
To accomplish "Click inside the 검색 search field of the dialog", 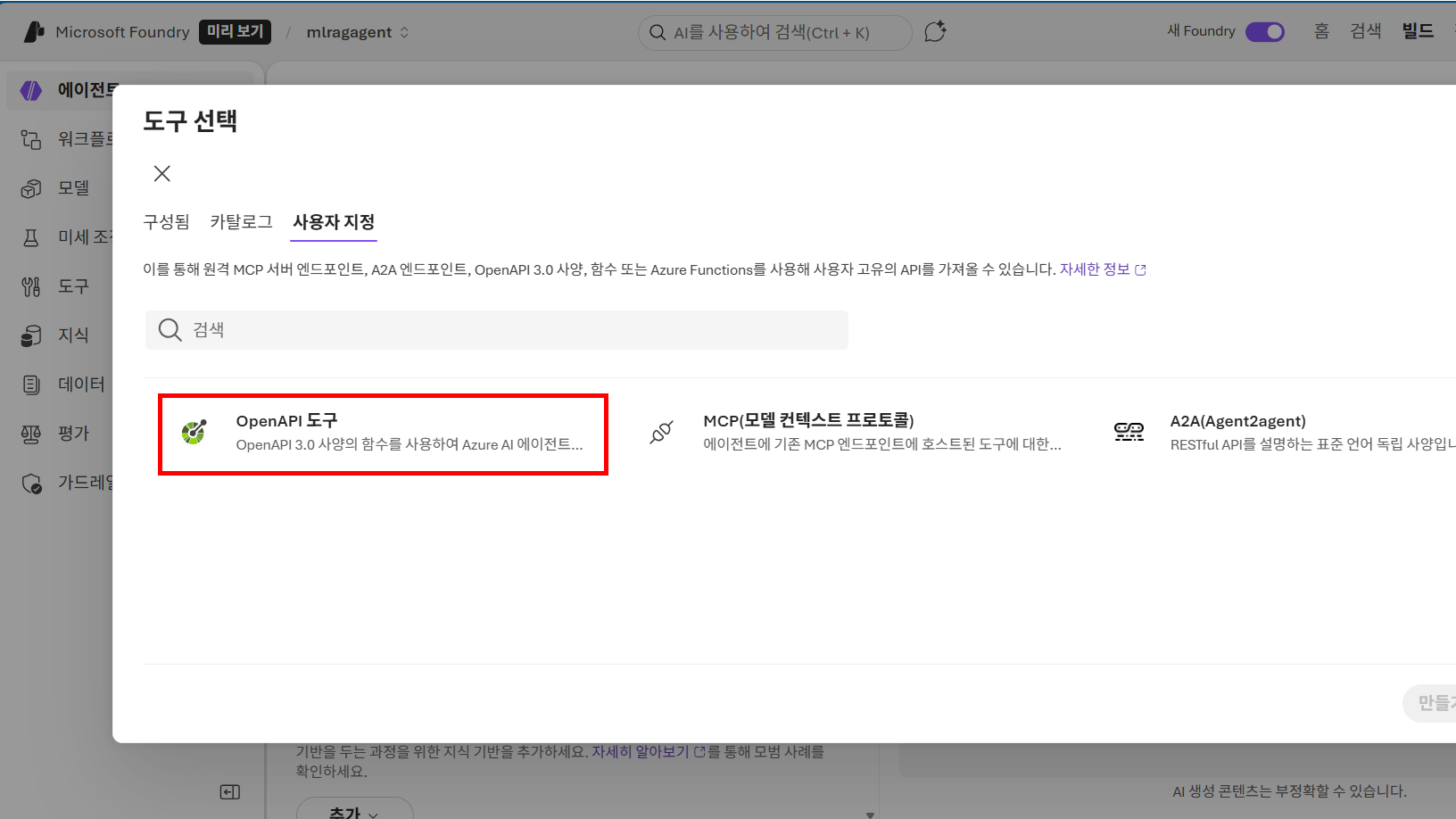I will [x=497, y=329].
